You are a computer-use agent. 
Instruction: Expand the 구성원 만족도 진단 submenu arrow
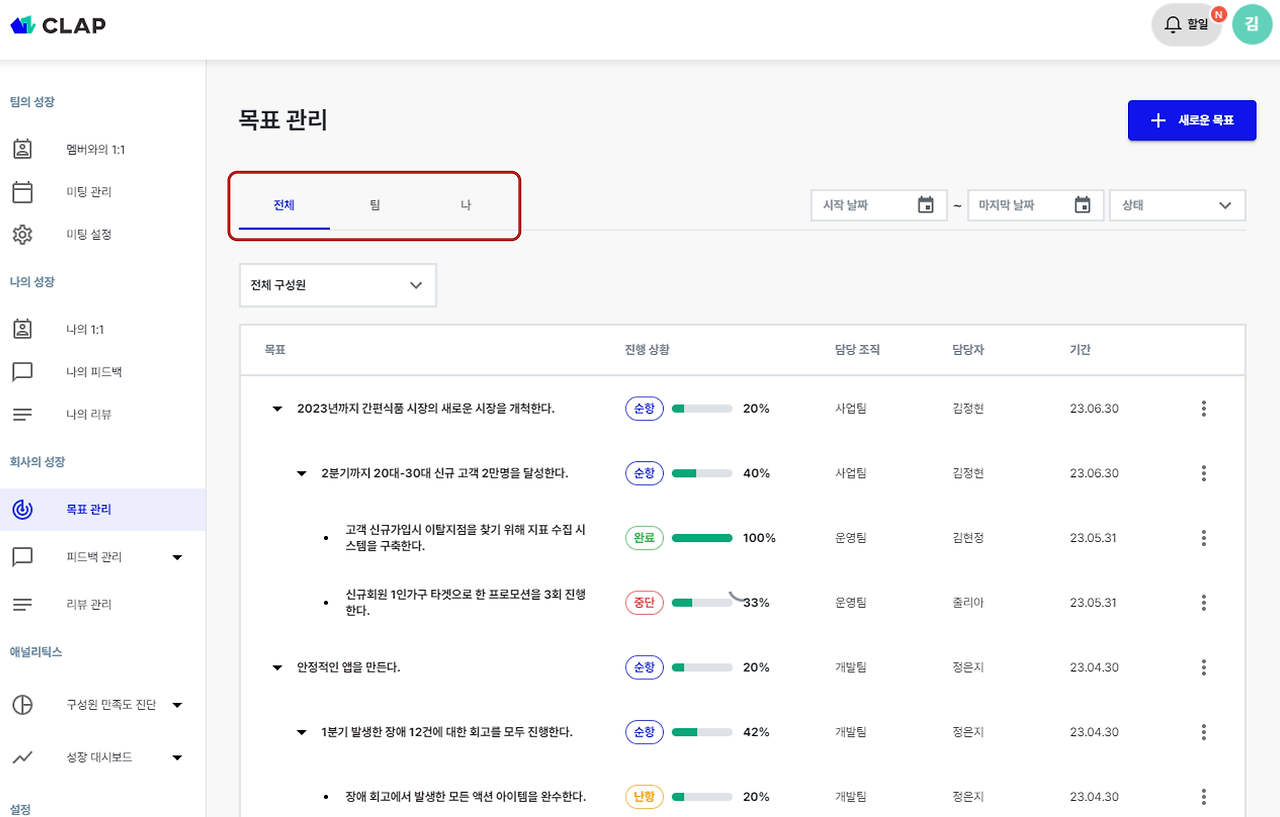pos(177,705)
